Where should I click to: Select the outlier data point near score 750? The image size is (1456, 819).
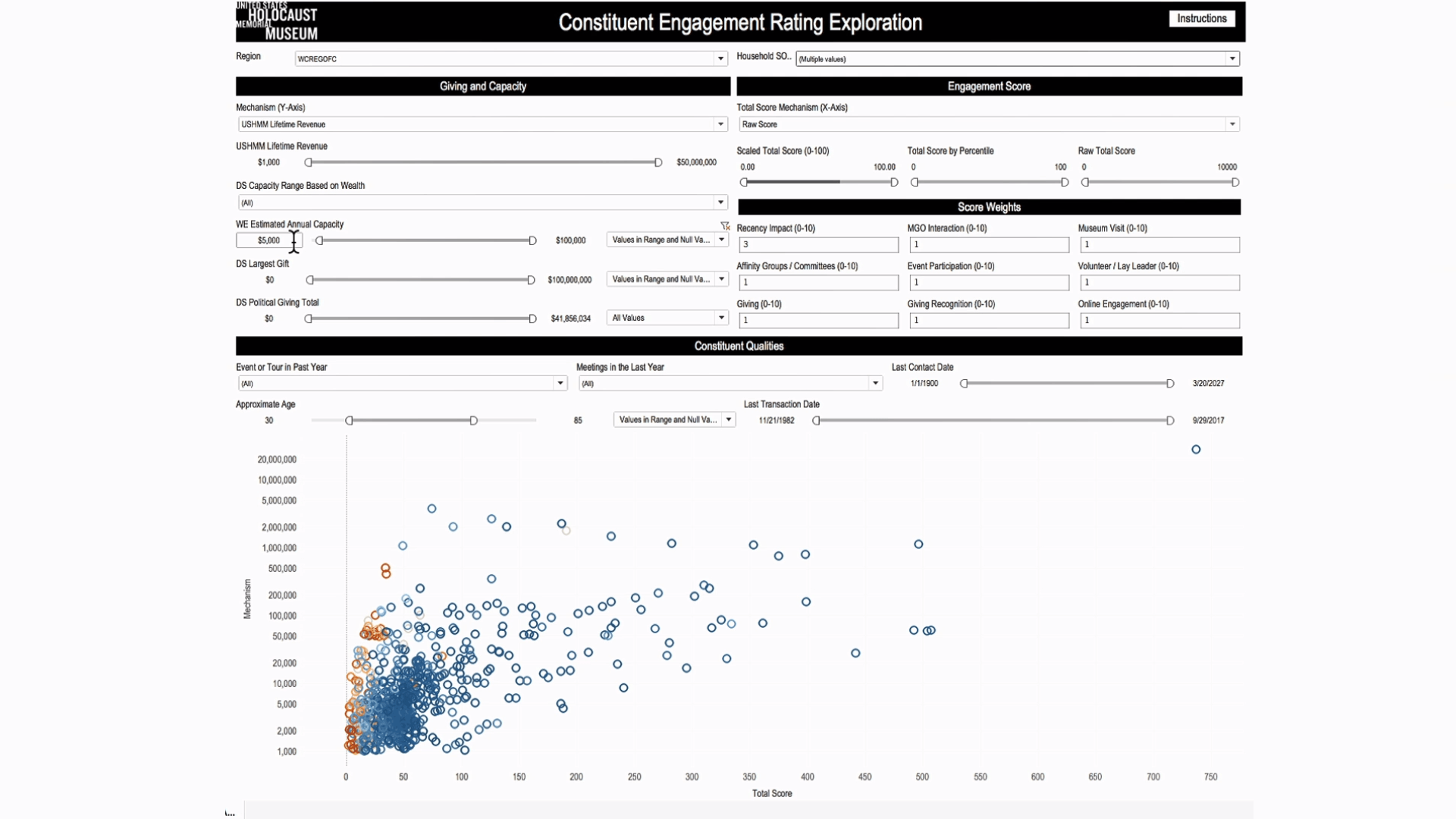1196,450
